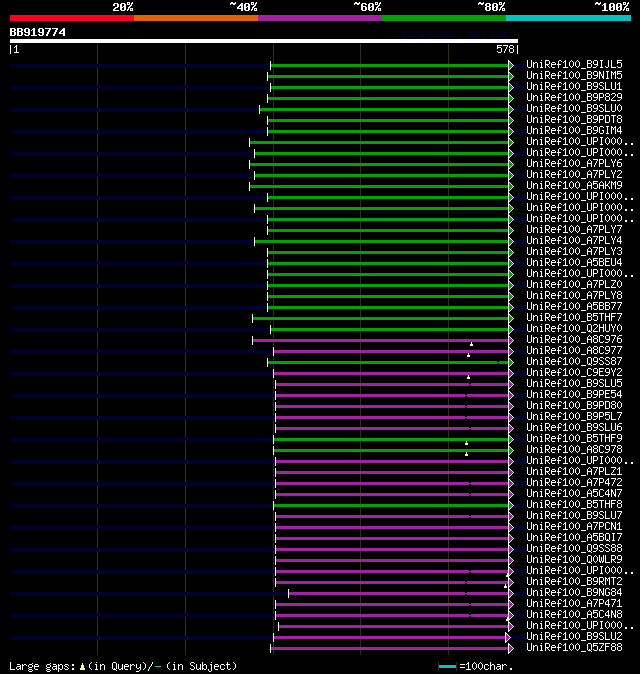The height and width of the screenshot is (674, 640).
Task: Select the UniRef100_B9NIM5 hit label
Action: (574, 76)
